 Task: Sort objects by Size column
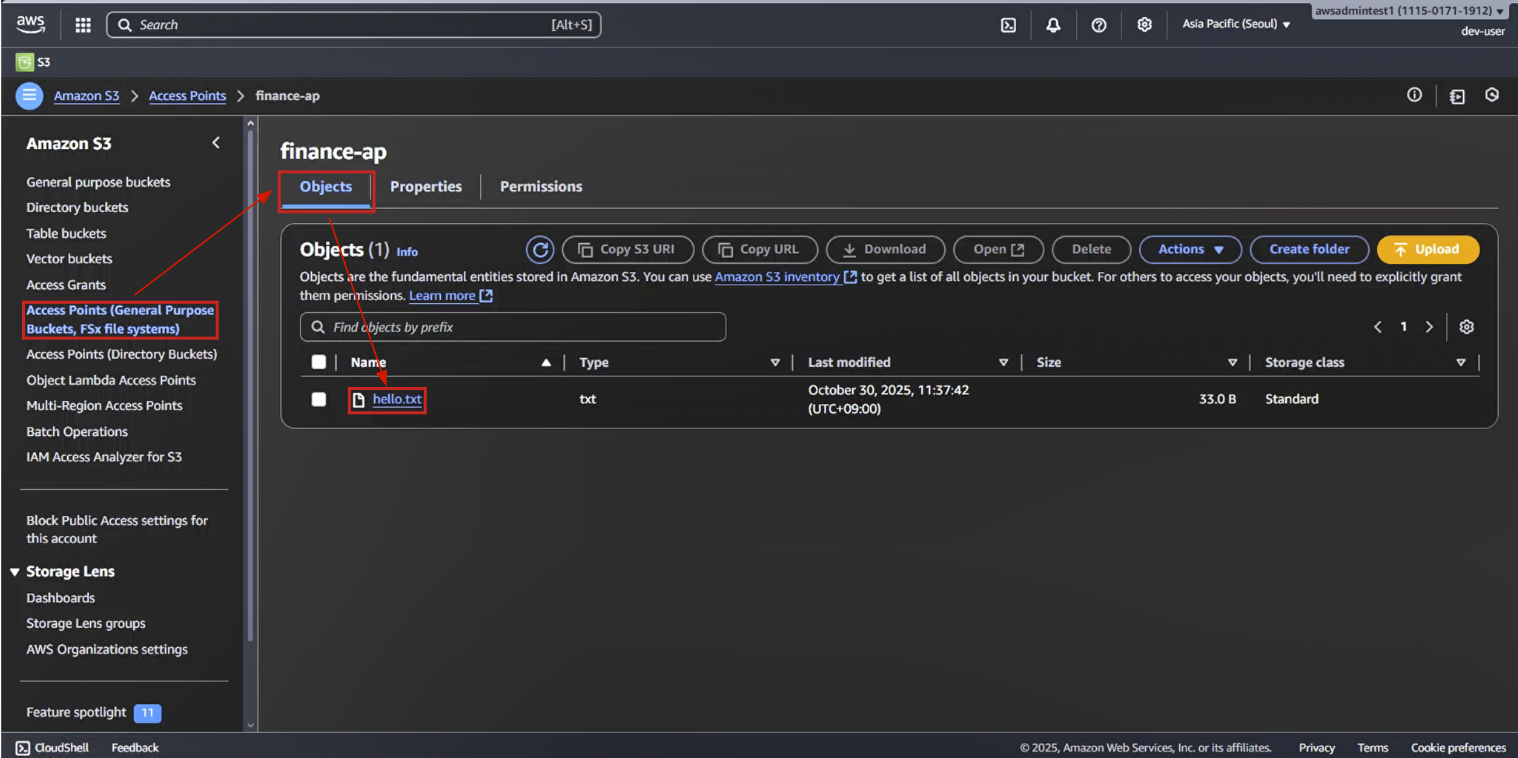click(1232, 363)
